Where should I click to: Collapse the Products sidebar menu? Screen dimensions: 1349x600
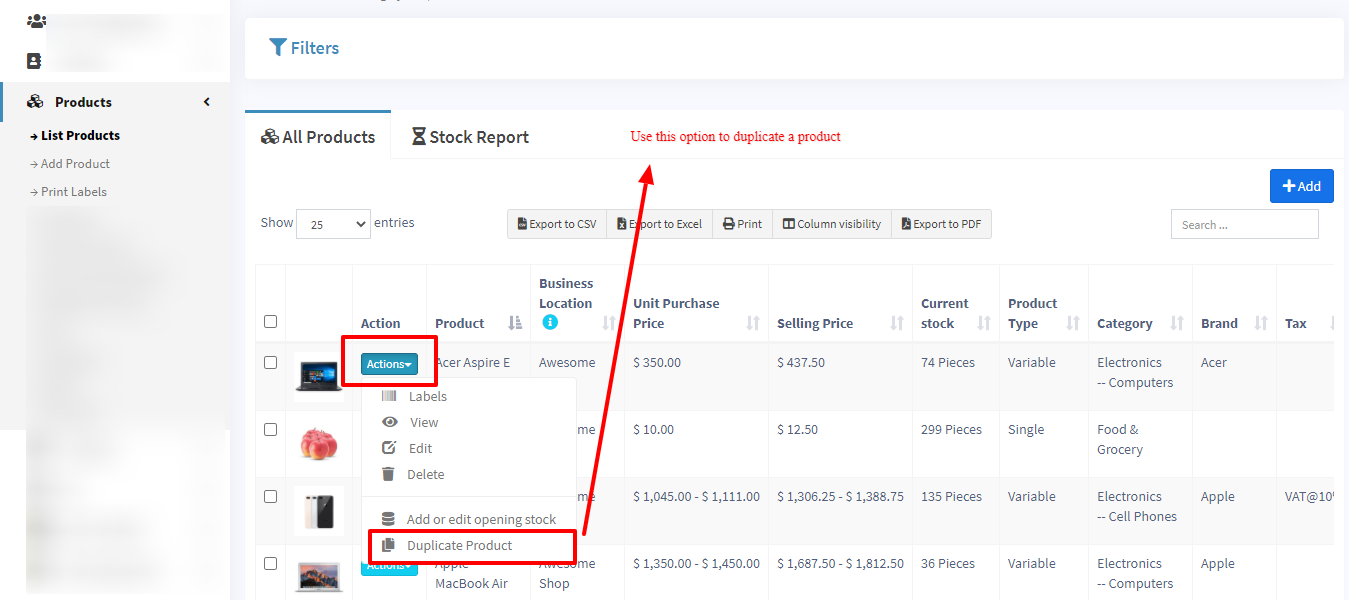pos(207,102)
